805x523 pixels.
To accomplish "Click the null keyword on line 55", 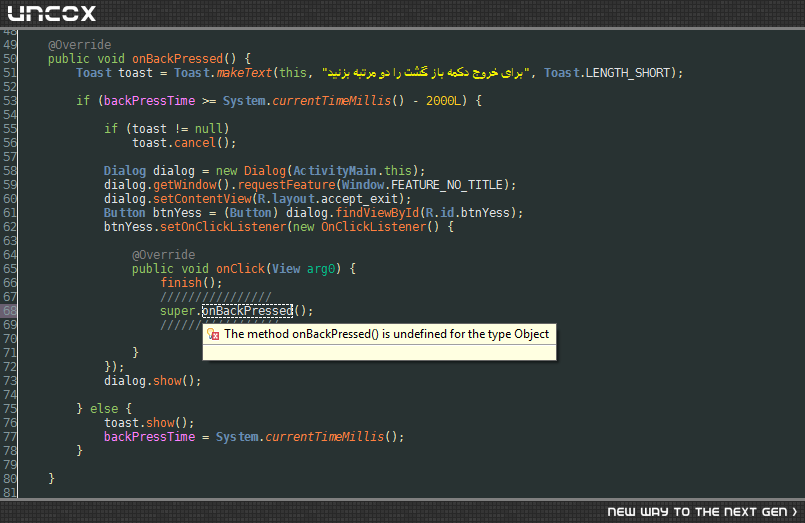I will pyautogui.click(x=208, y=129).
